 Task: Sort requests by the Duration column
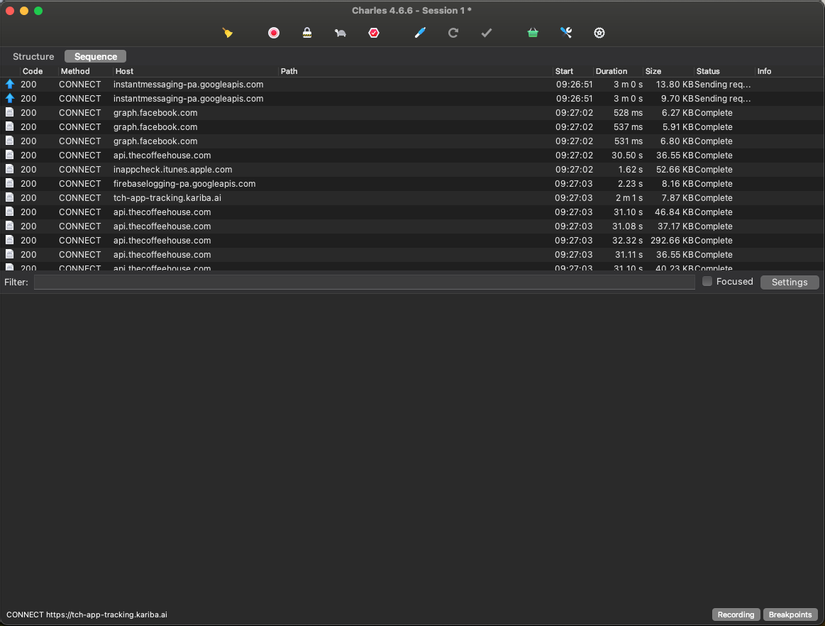tap(611, 71)
